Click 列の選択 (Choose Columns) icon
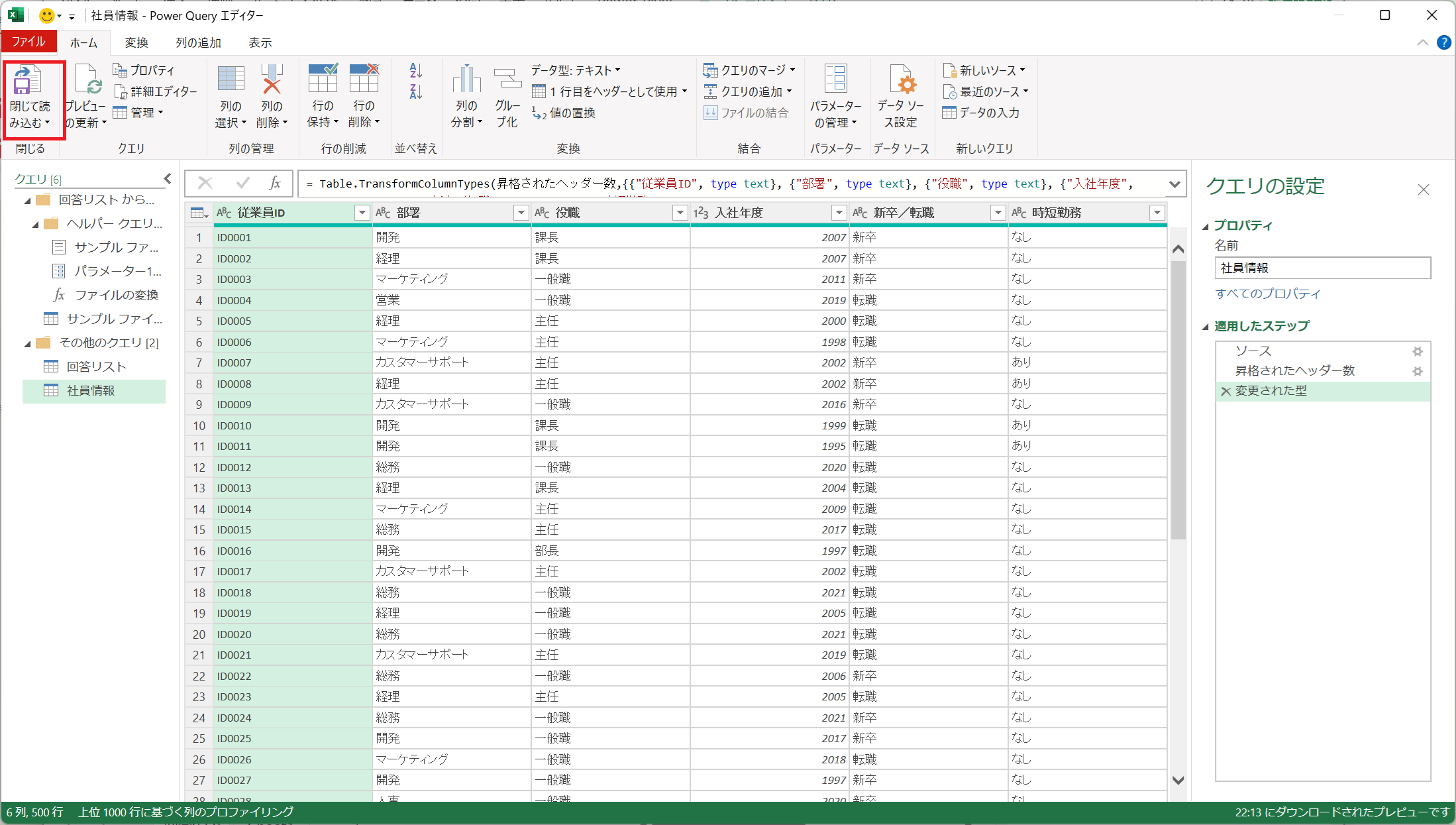Screen dimensions: 1456x825 [x=231, y=80]
